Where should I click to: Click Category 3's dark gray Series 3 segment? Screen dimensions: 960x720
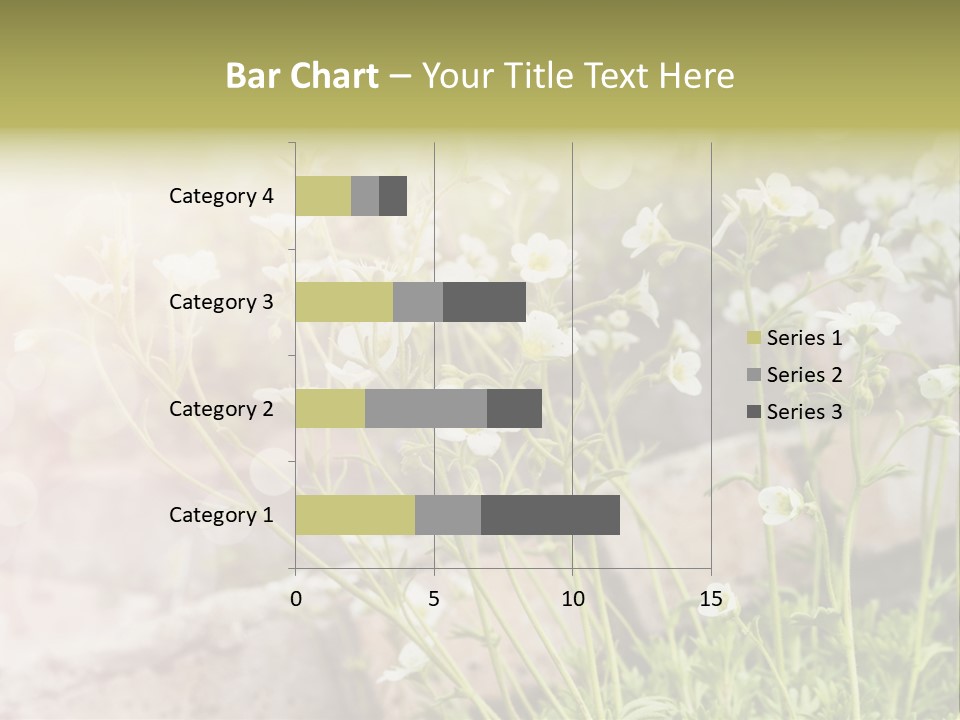pyautogui.click(x=484, y=302)
